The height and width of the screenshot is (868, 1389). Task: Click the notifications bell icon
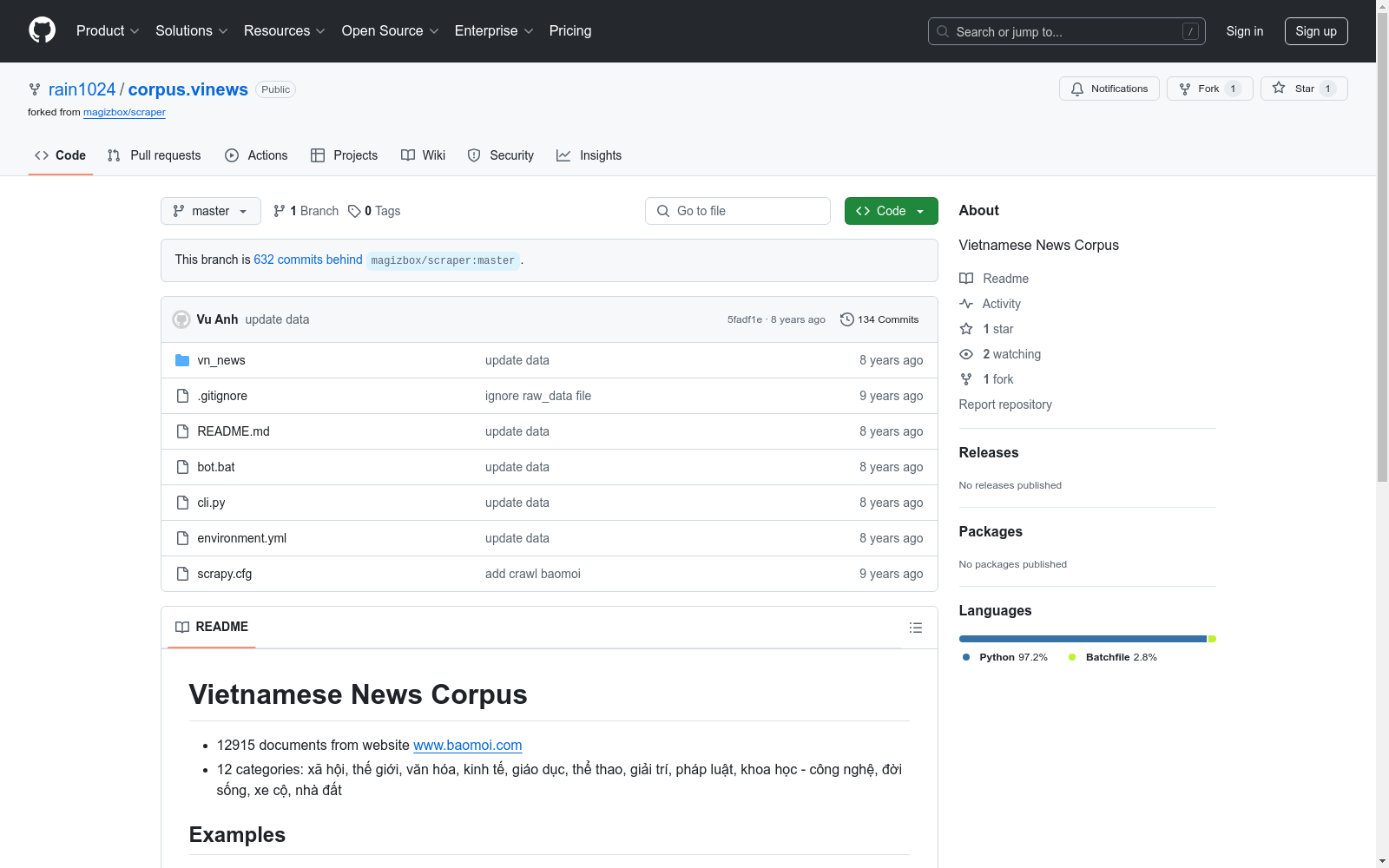click(1077, 89)
